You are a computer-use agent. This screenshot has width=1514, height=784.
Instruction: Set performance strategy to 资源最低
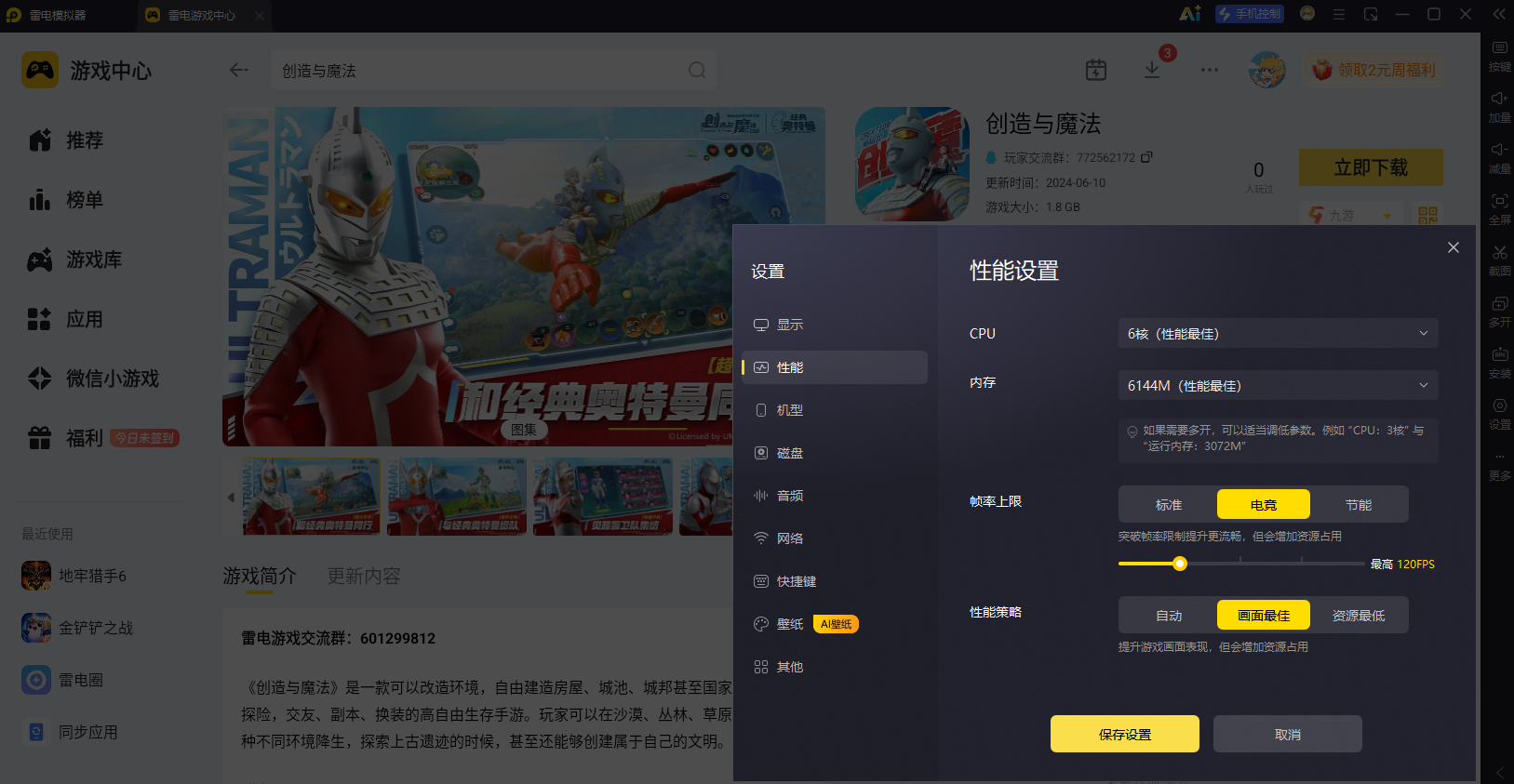click(1359, 615)
